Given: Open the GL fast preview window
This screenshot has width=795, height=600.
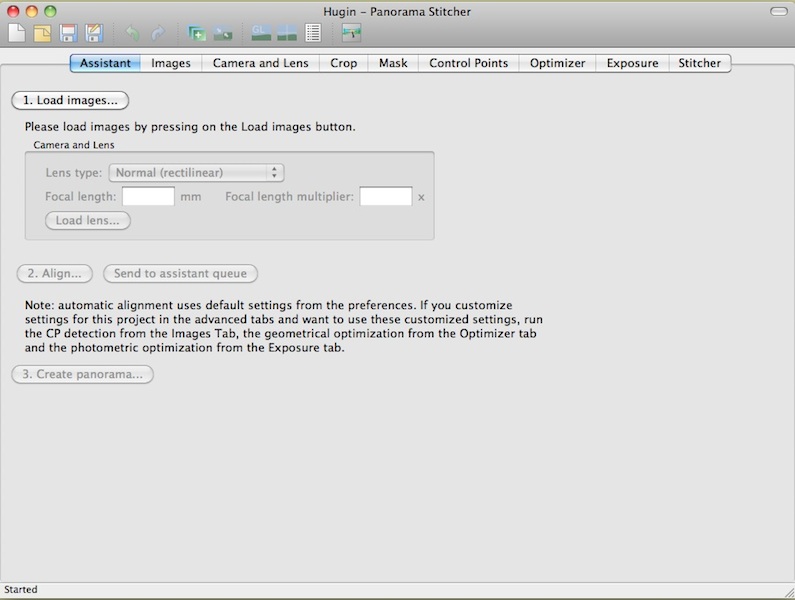Looking at the screenshot, I should (261, 33).
